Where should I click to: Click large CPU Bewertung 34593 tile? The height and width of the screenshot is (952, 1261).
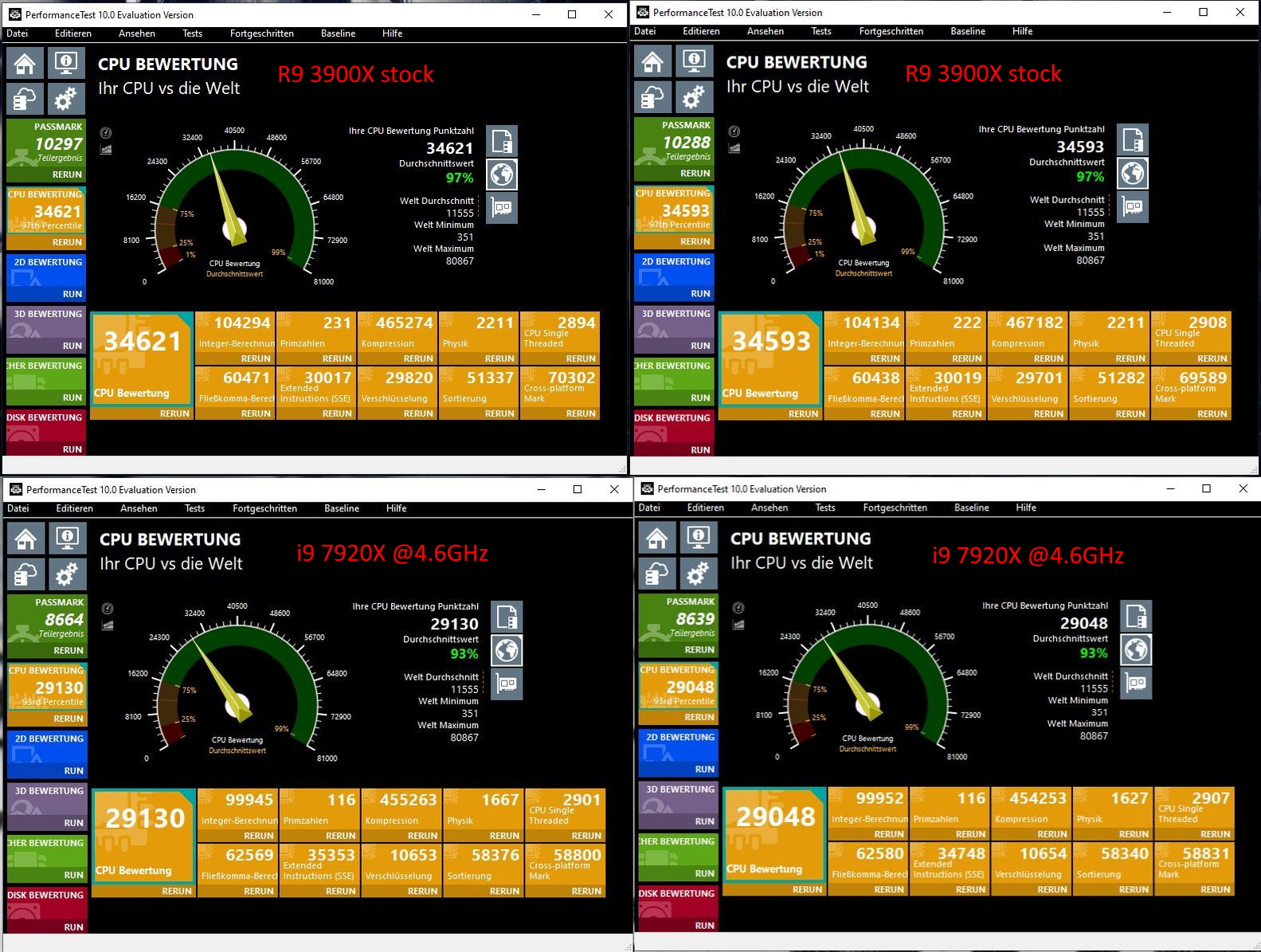click(771, 358)
